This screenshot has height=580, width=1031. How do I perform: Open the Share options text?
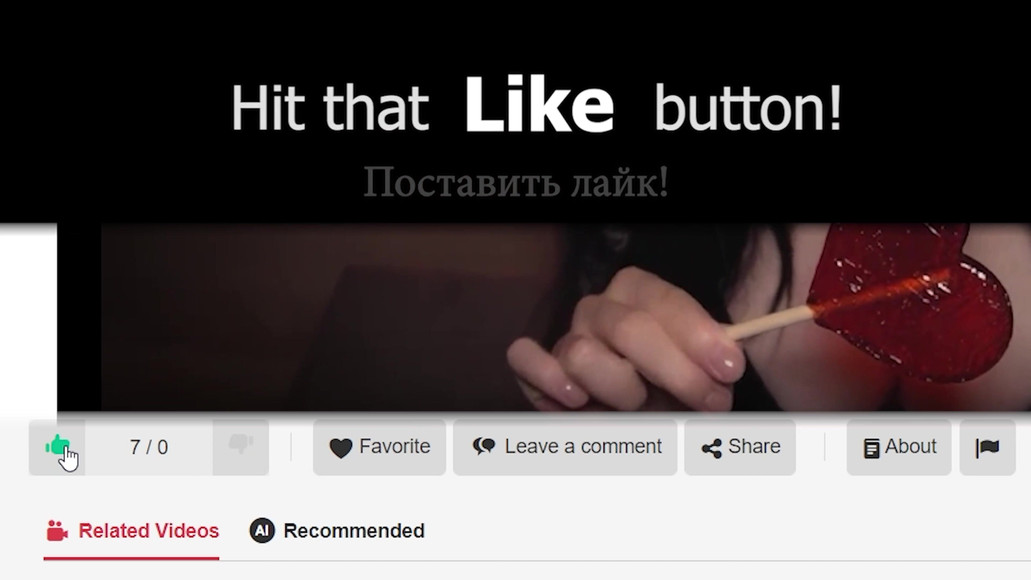coord(754,447)
